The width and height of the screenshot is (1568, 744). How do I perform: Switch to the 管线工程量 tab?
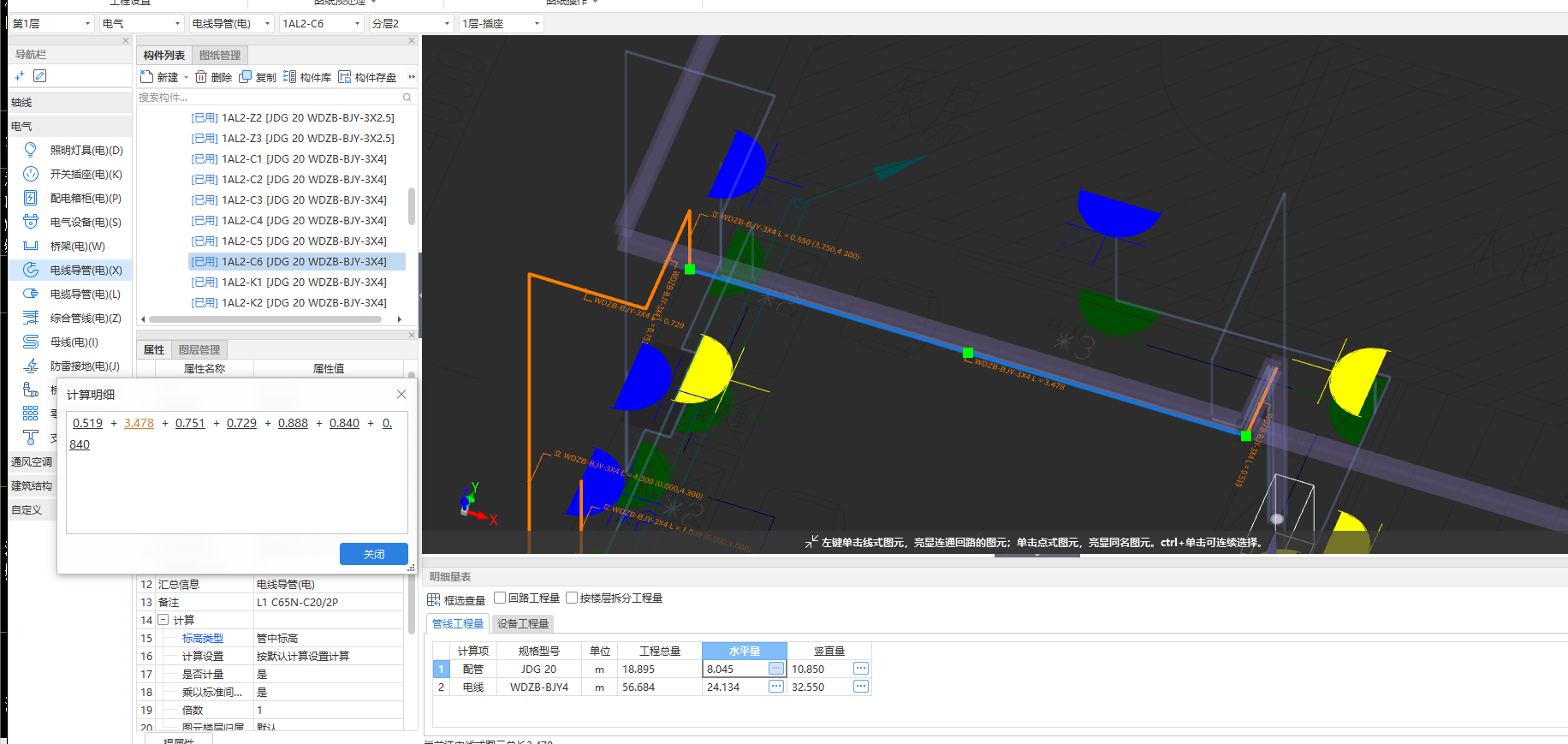[x=458, y=623]
